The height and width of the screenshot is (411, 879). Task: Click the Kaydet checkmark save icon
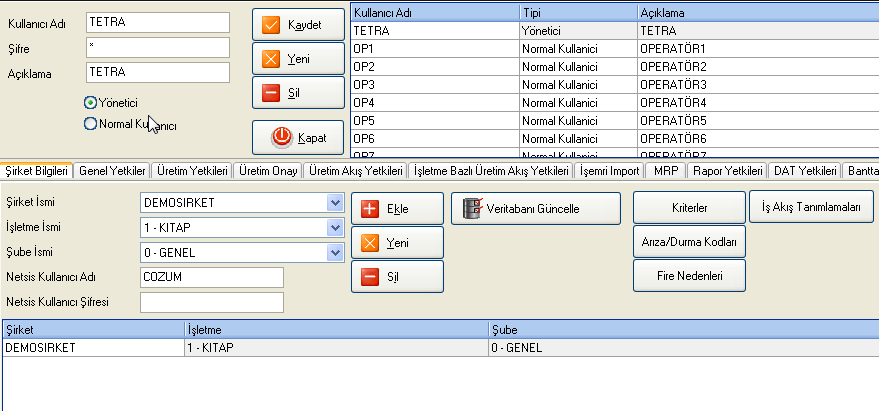point(270,23)
